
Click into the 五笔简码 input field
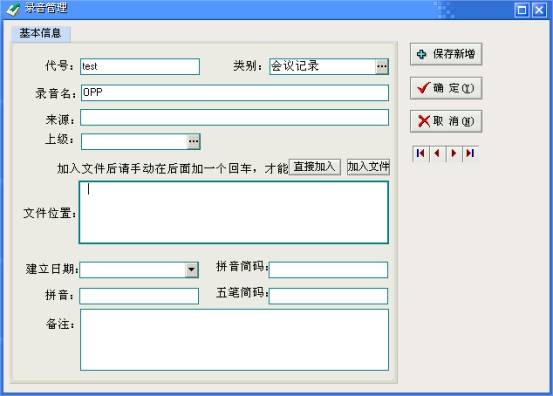click(328, 296)
